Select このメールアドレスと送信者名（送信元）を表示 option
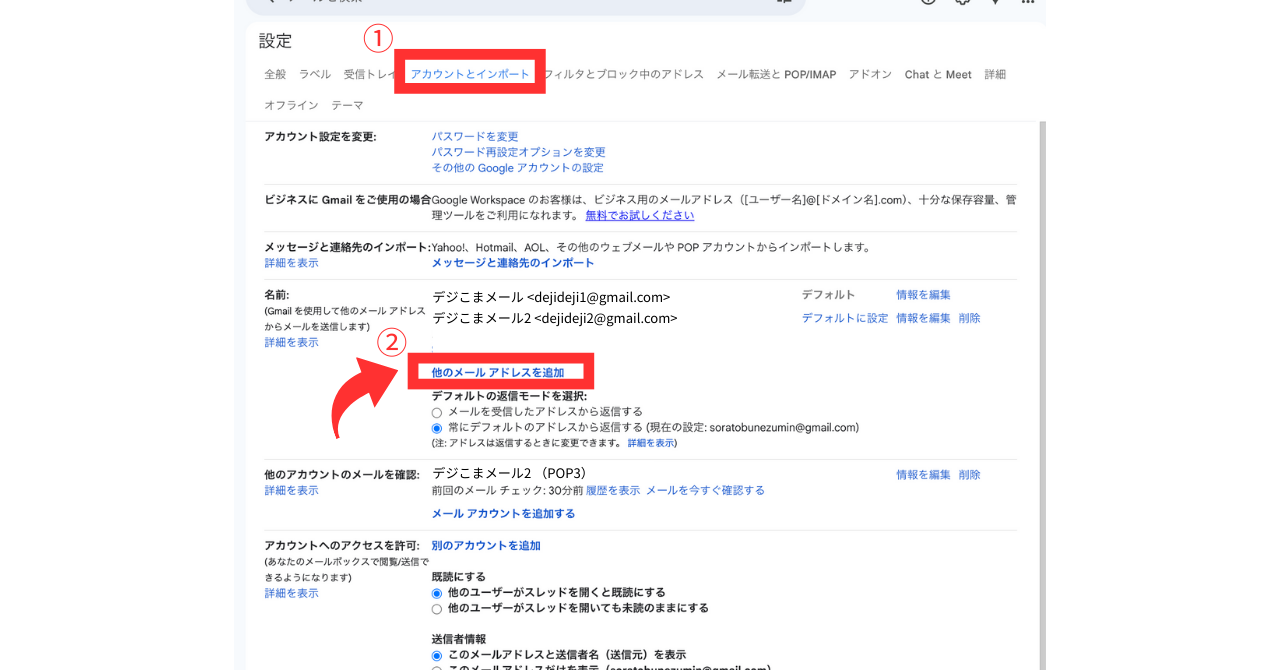 [436, 655]
